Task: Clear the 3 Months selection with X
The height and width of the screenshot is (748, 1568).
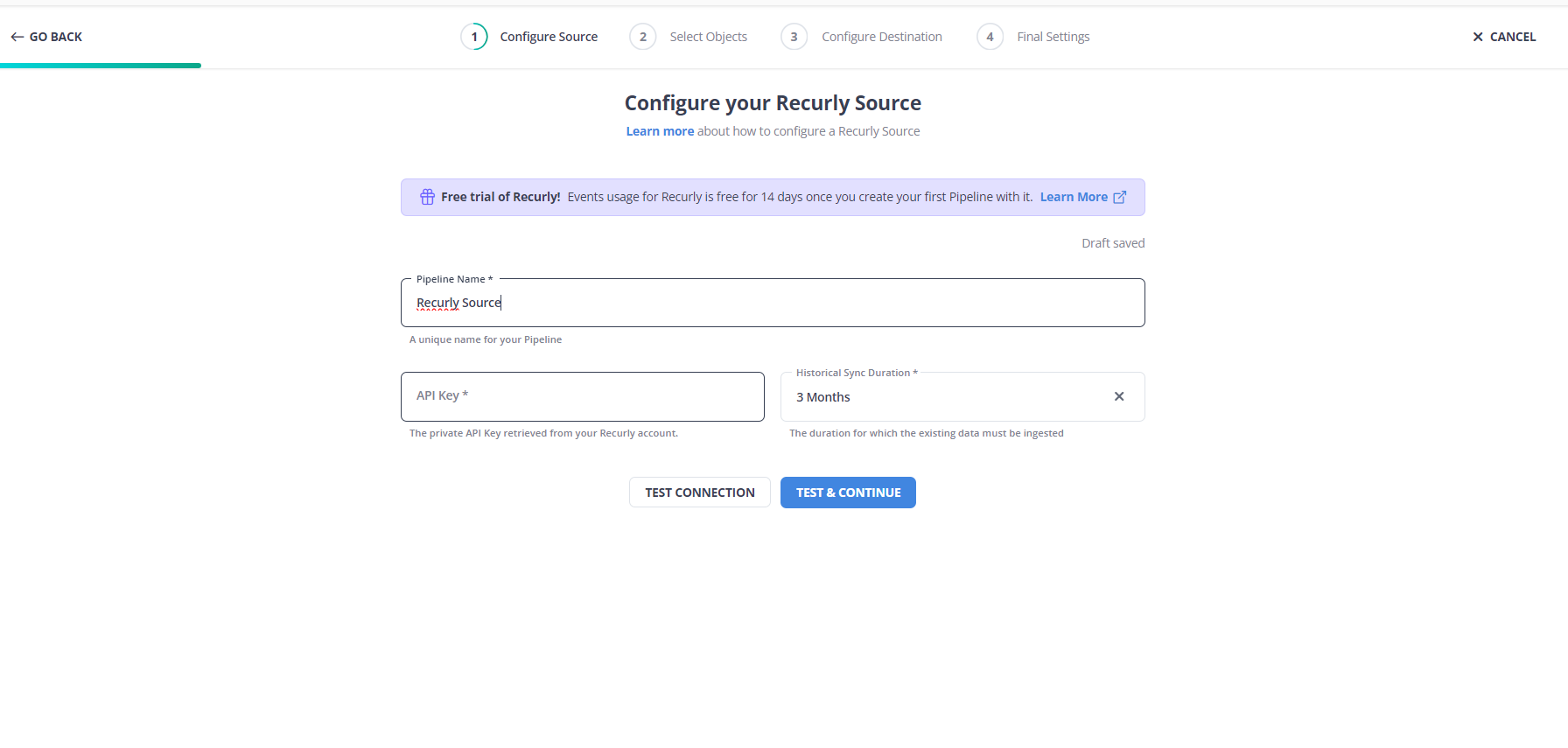Action: [1119, 396]
